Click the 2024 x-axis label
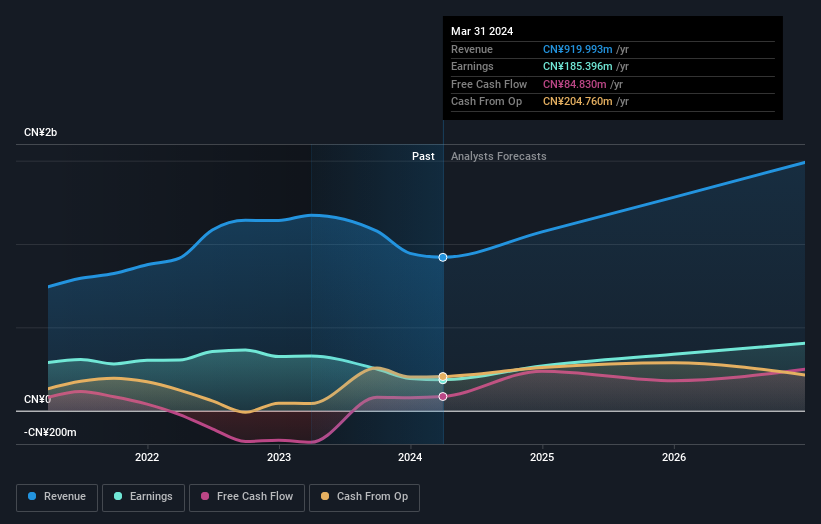 coord(410,457)
